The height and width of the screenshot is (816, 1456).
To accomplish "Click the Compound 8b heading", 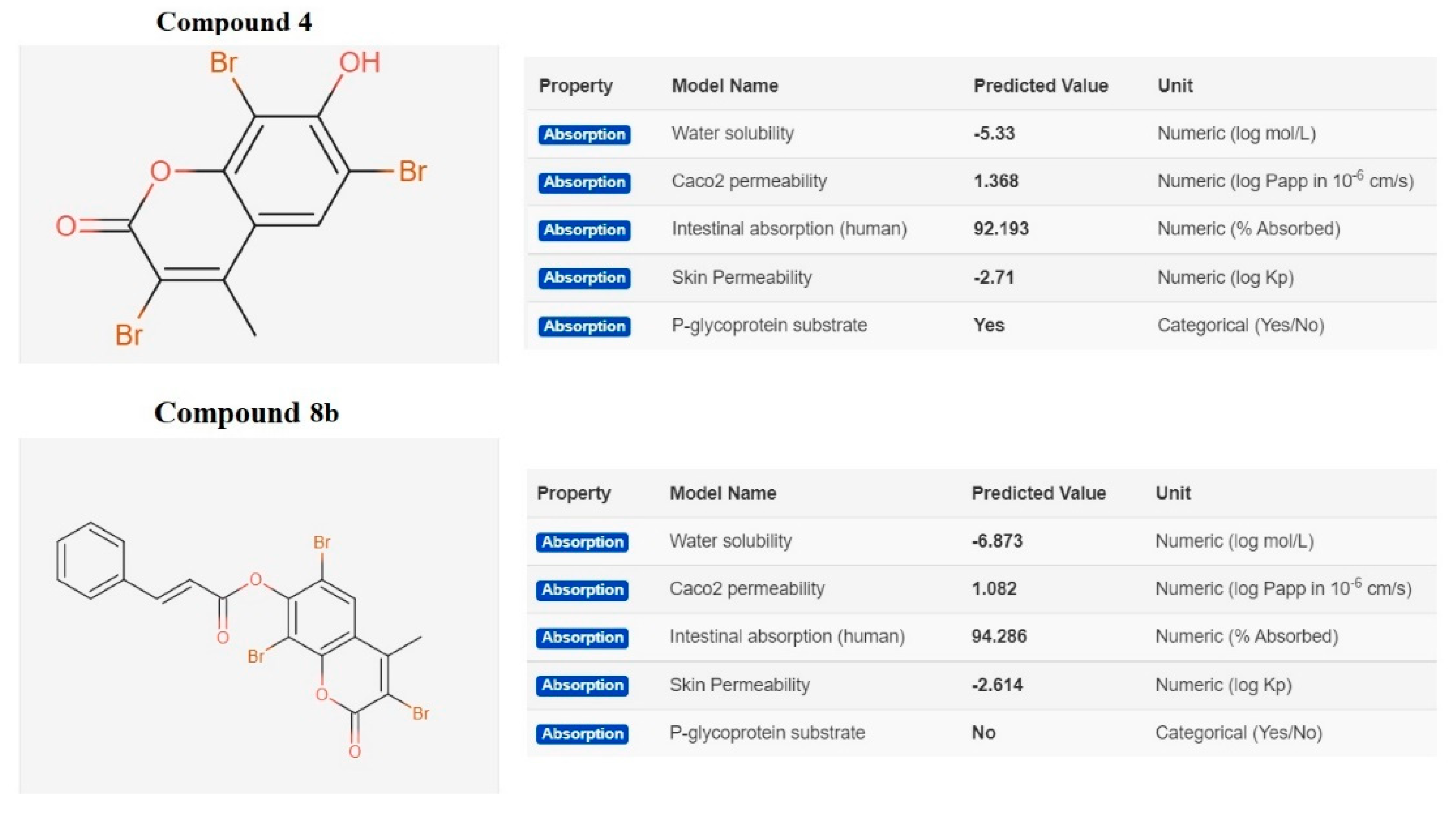I will (x=246, y=412).
